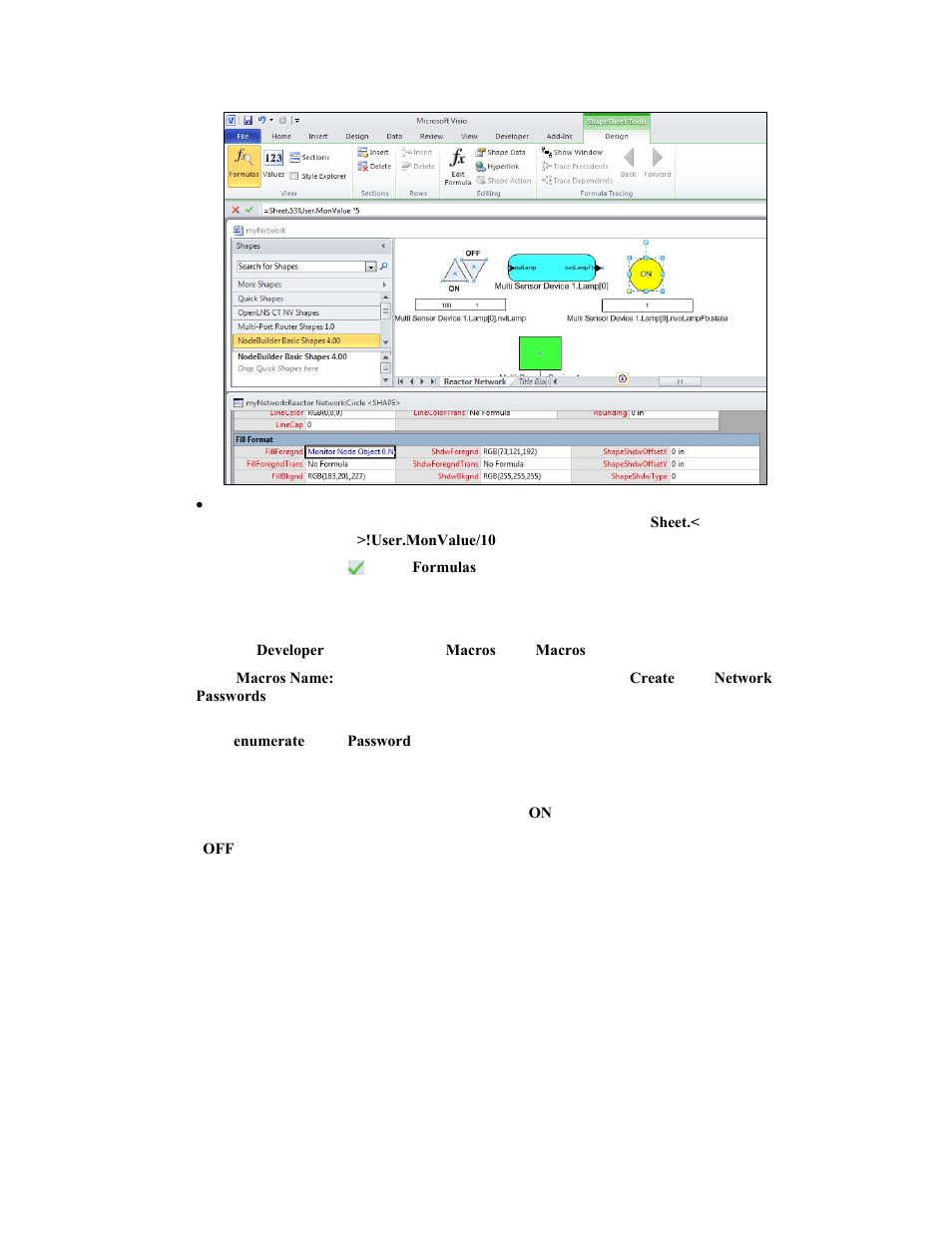Open the View ribbon tab
The image size is (952, 1233).
(469, 136)
